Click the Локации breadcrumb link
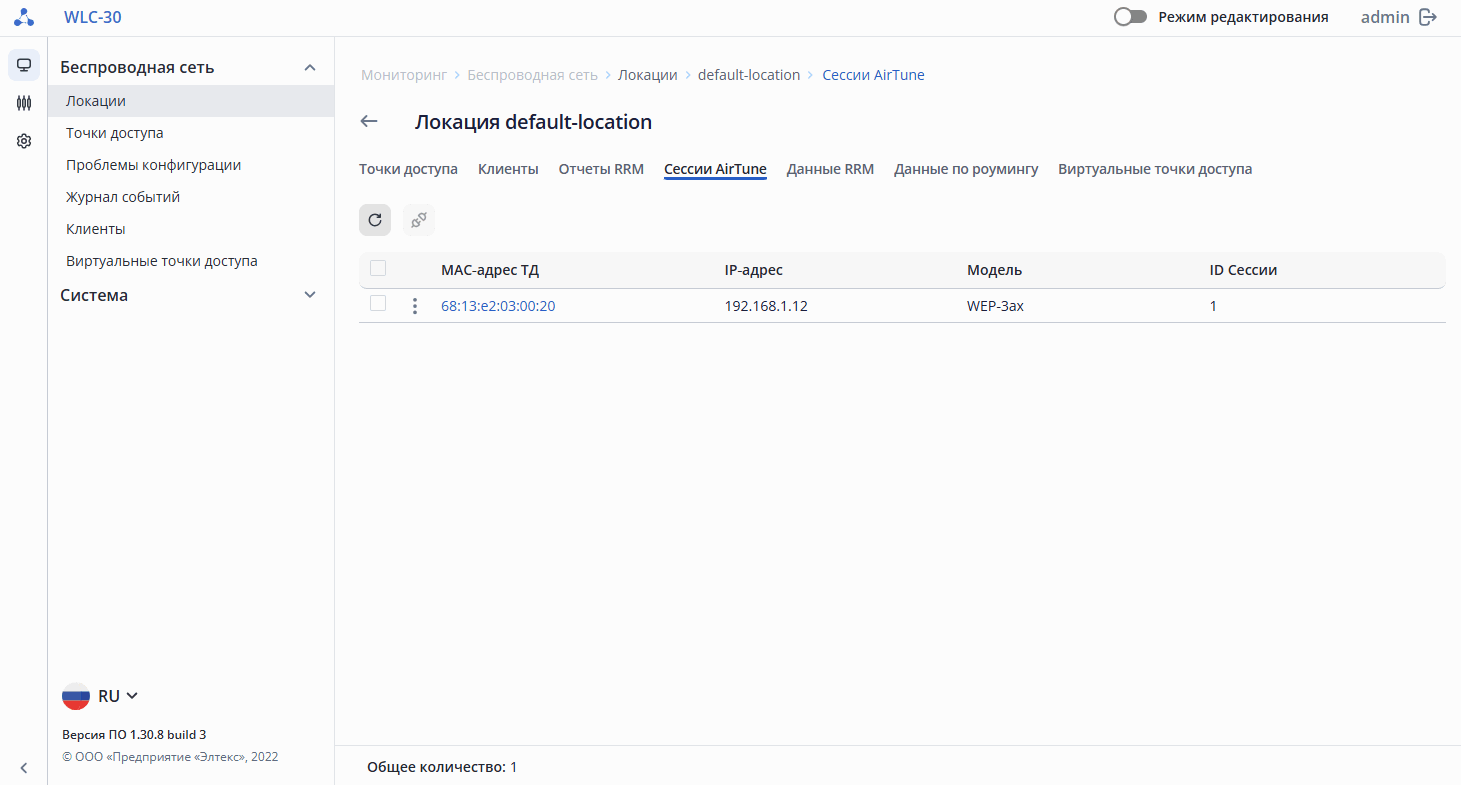Image resolution: width=1461 pixels, height=785 pixels. click(647, 75)
